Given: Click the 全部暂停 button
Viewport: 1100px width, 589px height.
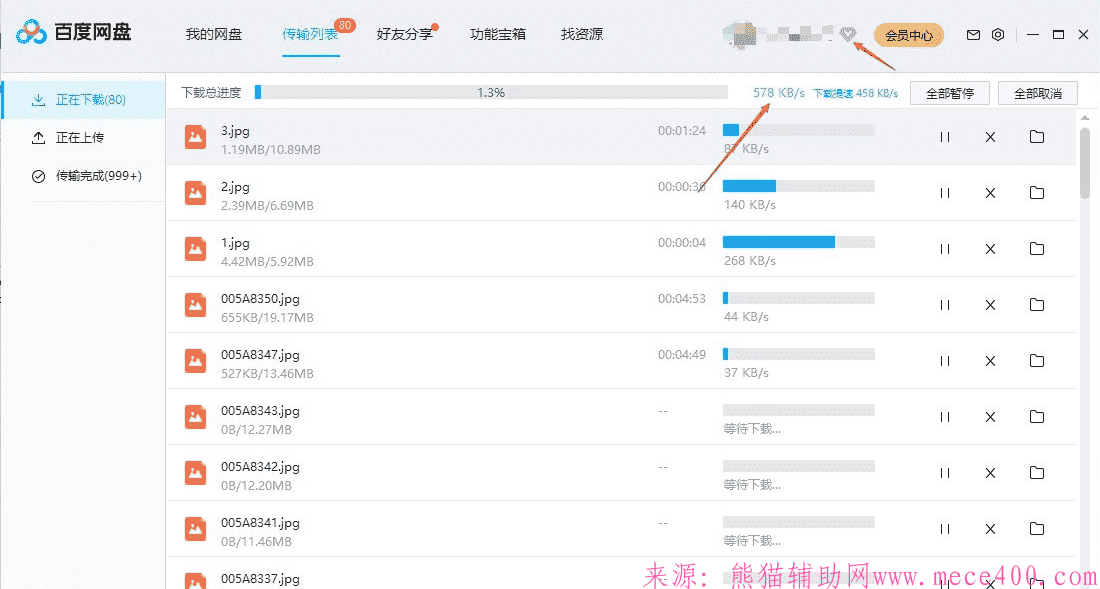Looking at the screenshot, I should pos(949,94).
